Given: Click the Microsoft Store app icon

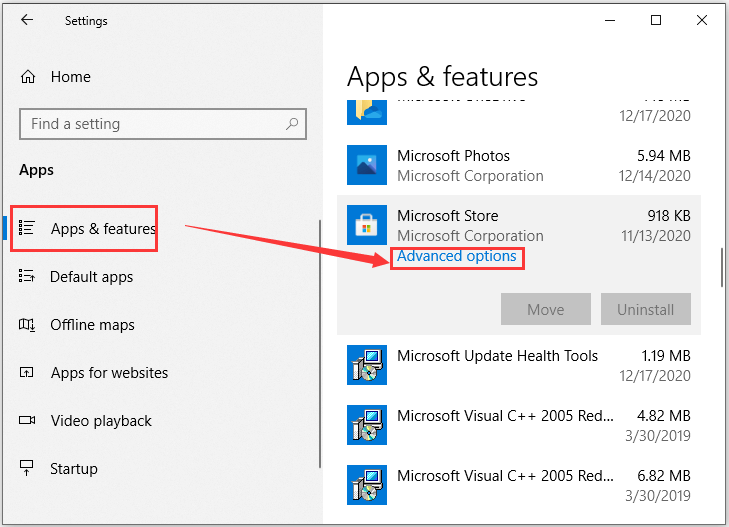Looking at the screenshot, I should click(367, 225).
